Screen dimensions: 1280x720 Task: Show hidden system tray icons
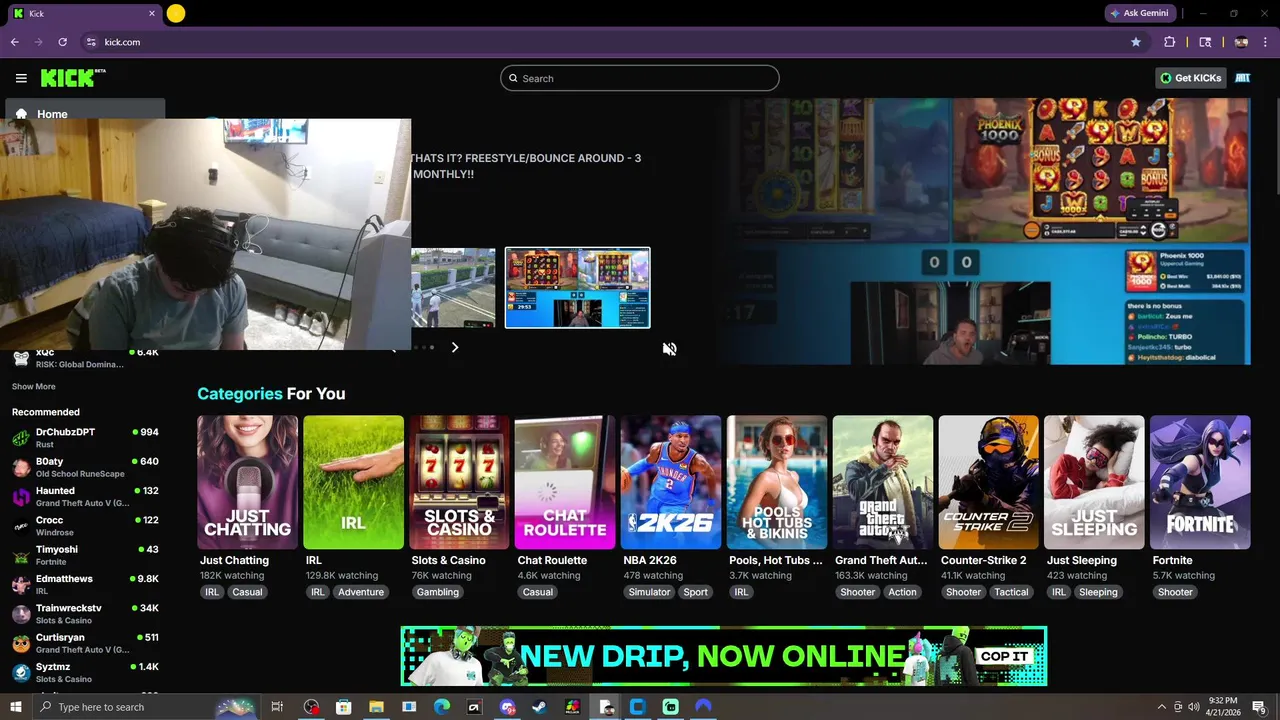(x=1161, y=707)
